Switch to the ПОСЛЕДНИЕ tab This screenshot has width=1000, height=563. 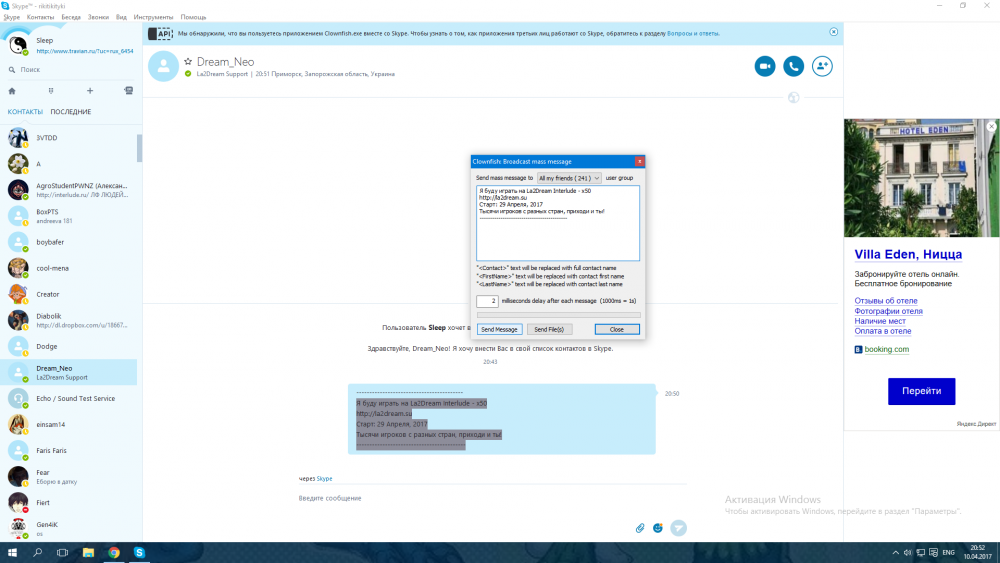[x=71, y=112]
